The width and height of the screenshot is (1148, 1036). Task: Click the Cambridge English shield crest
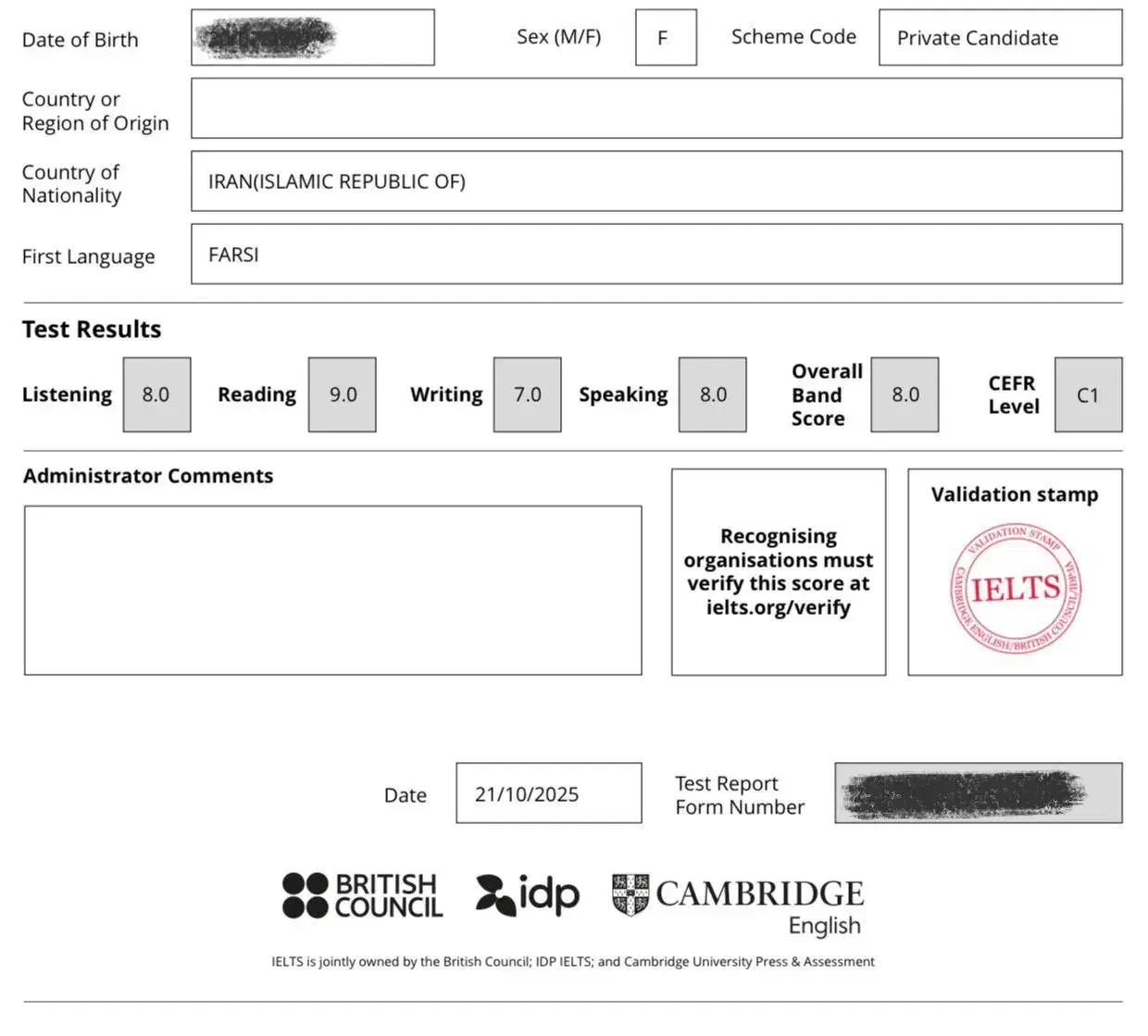630,894
